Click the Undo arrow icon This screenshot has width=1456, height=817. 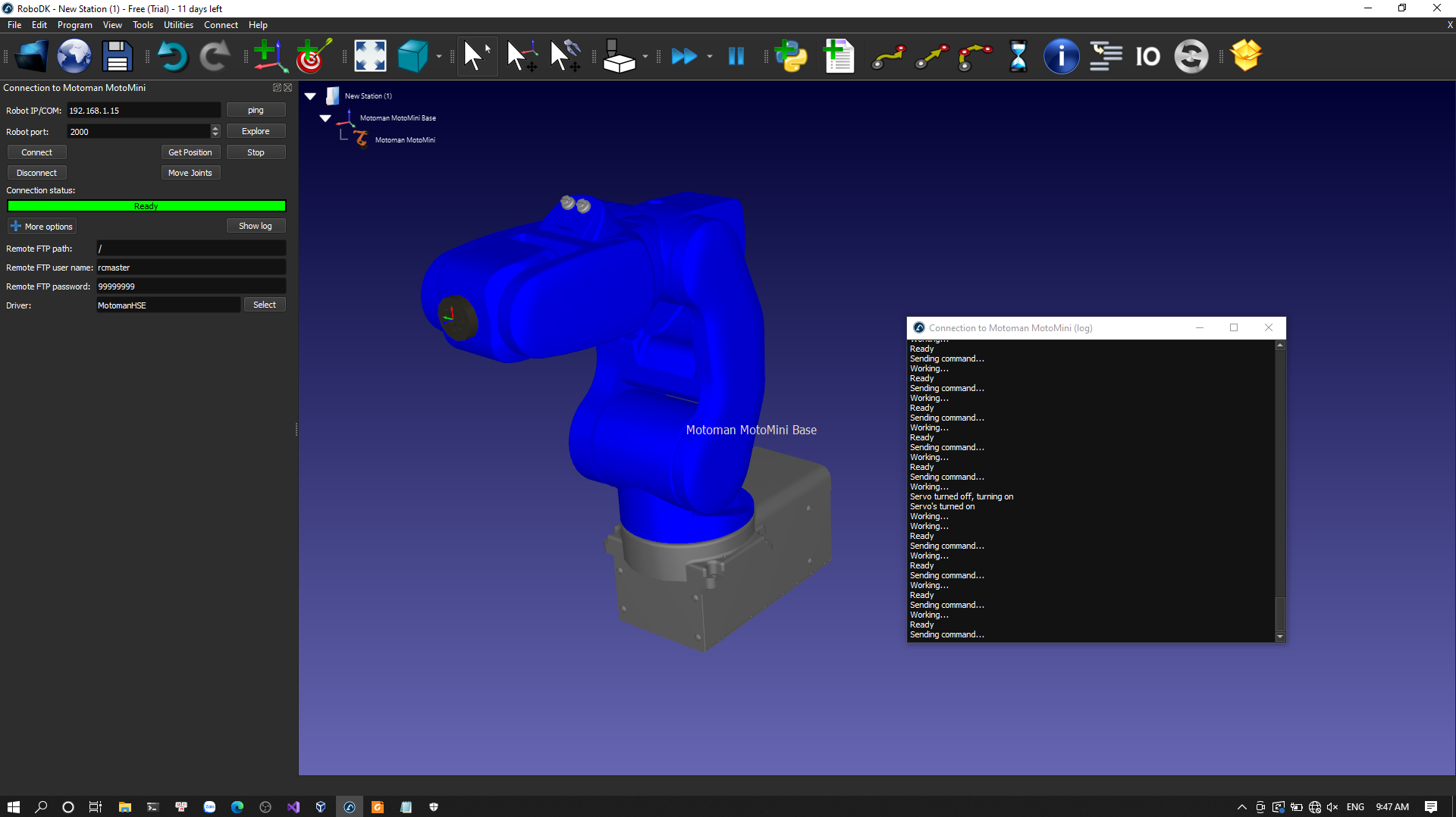(x=172, y=57)
